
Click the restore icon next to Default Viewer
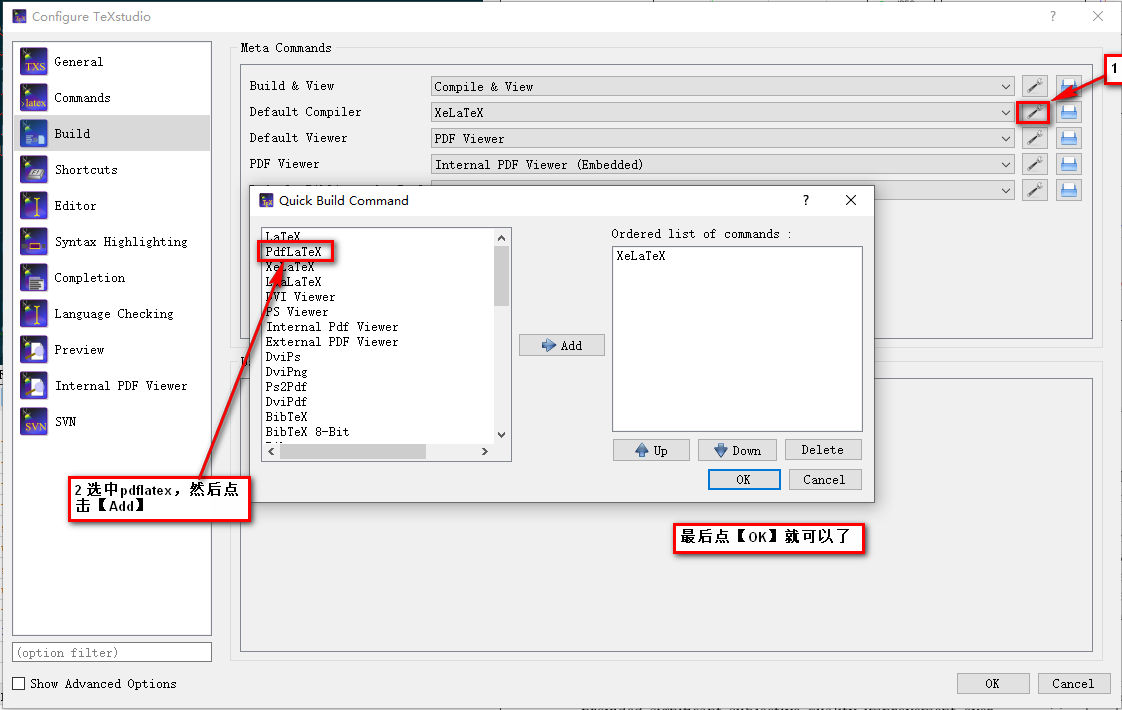pyautogui.click(x=1069, y=138)
